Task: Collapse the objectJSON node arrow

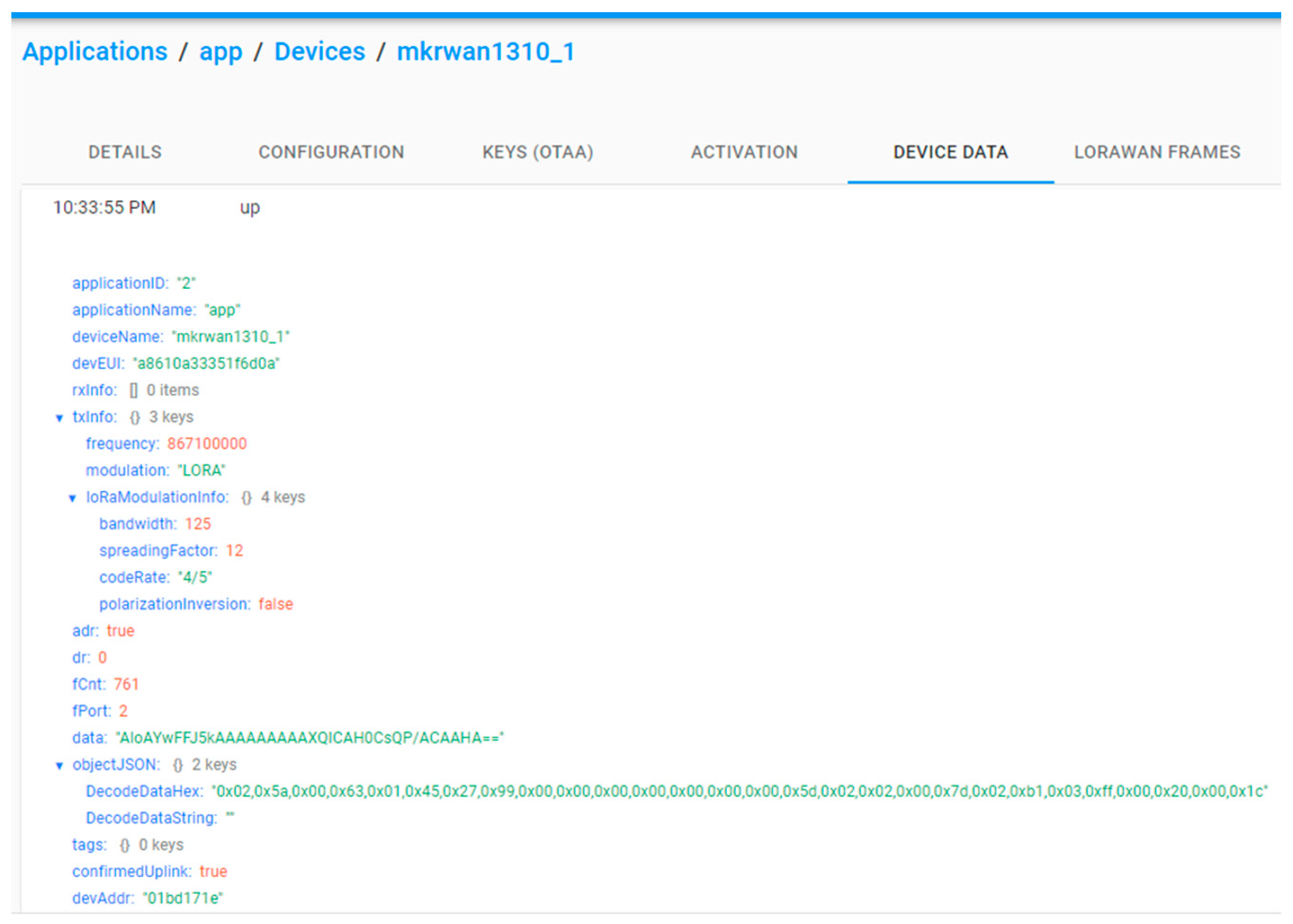Action: [x=59, y=766]
